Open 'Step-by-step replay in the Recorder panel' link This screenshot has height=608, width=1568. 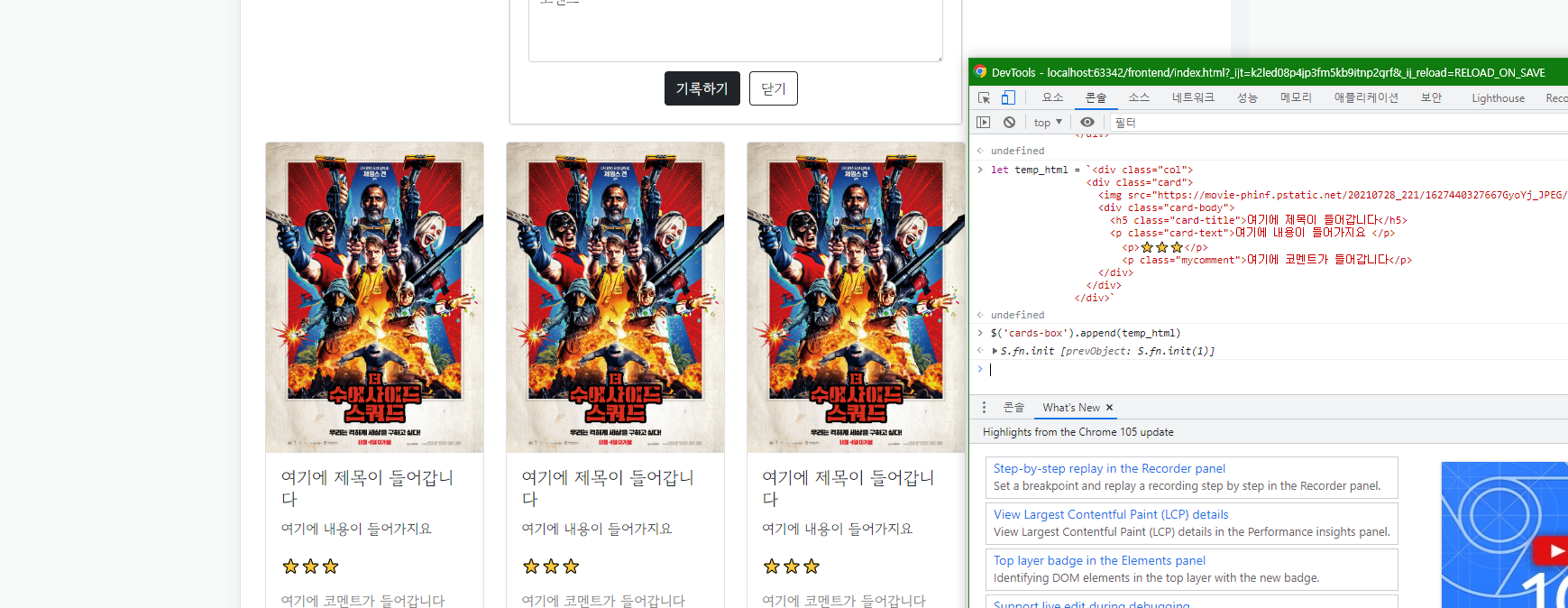coord(1109,468)
